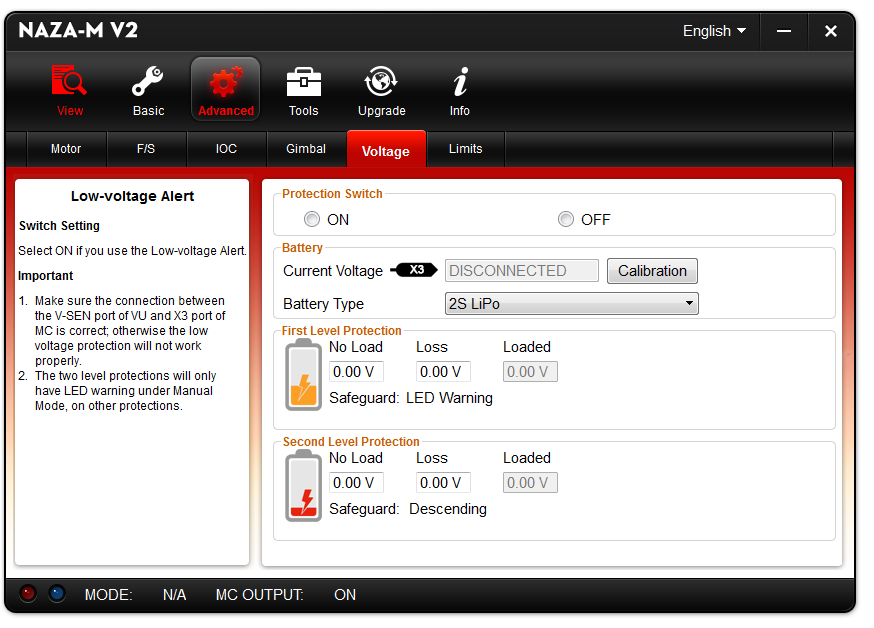This screenshot has height=628, width=874.
Task: Click First Level No Load voltage field
Action: click(x=356, y=372)
